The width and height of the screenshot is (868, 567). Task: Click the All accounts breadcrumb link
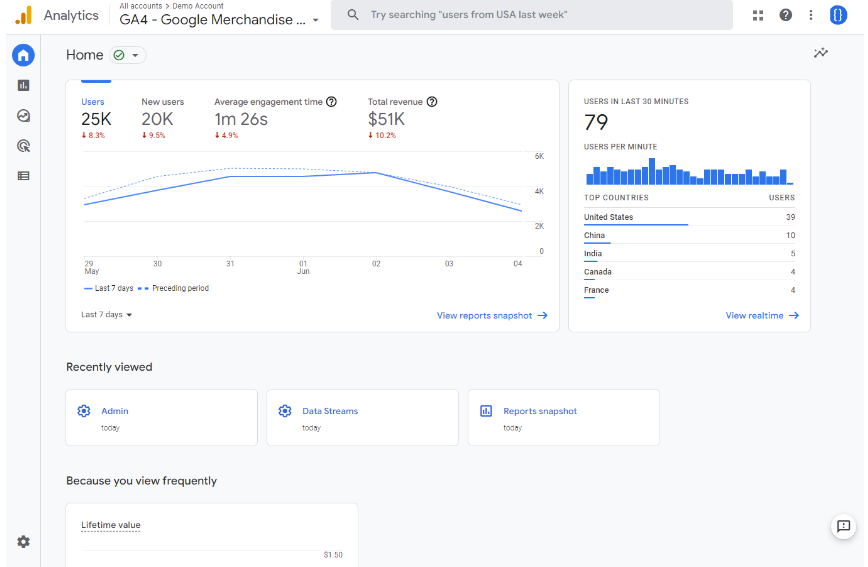point(141,6)
